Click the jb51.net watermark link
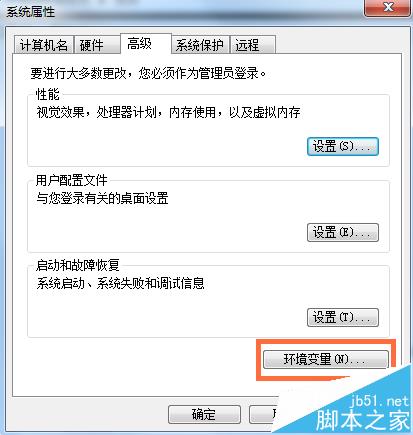Image resolution: width=413 pixels, height=435 pixels. coord(380,401)
